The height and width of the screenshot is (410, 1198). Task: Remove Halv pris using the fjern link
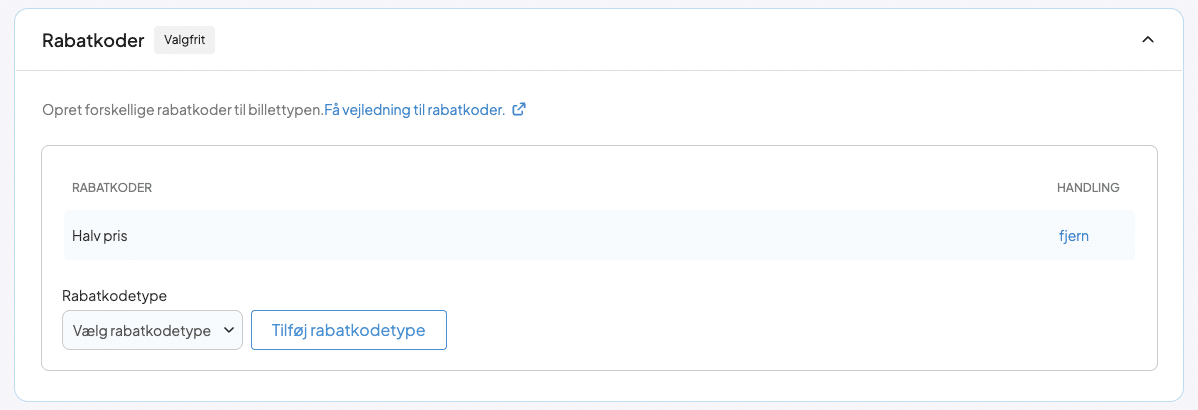pyautogui.click(x=1074, y=236)
